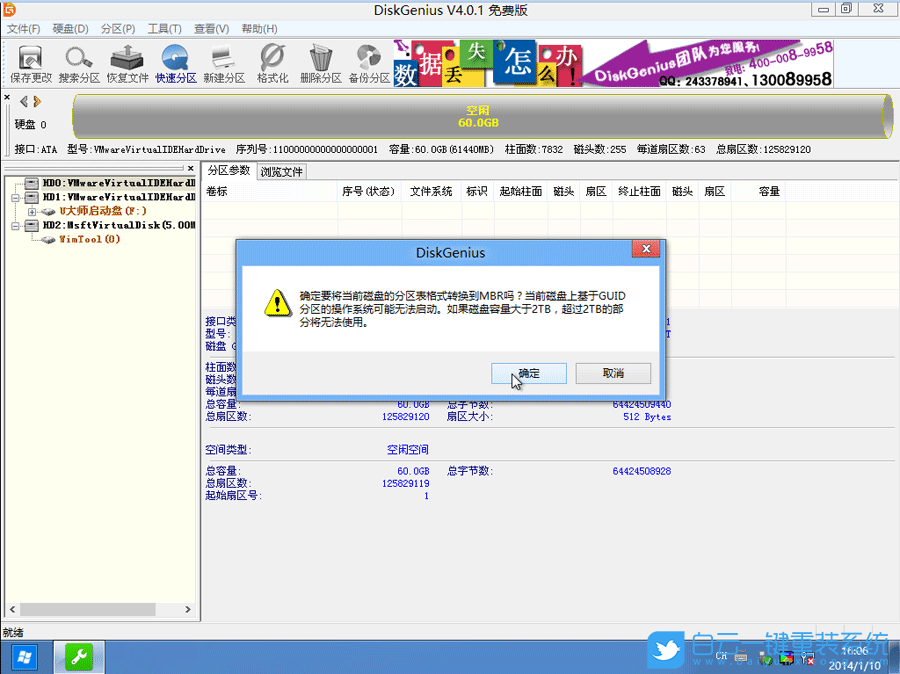Click the 搜索分区 (search partition) tool
Viewport: 900px width, 674px height.
78,62
